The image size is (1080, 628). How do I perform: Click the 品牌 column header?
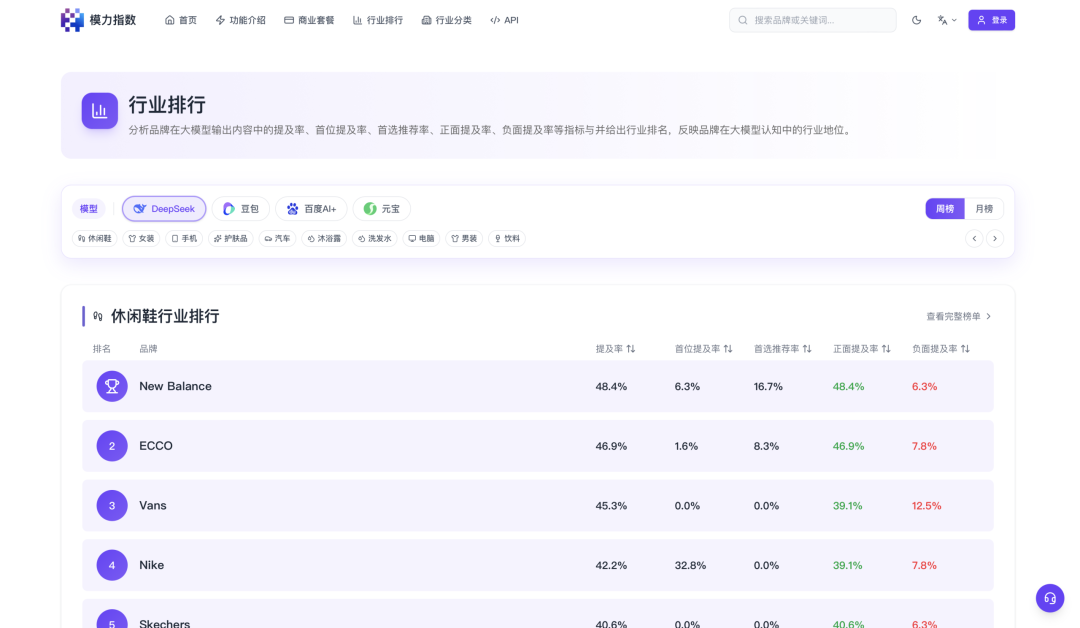coord(148,349)
